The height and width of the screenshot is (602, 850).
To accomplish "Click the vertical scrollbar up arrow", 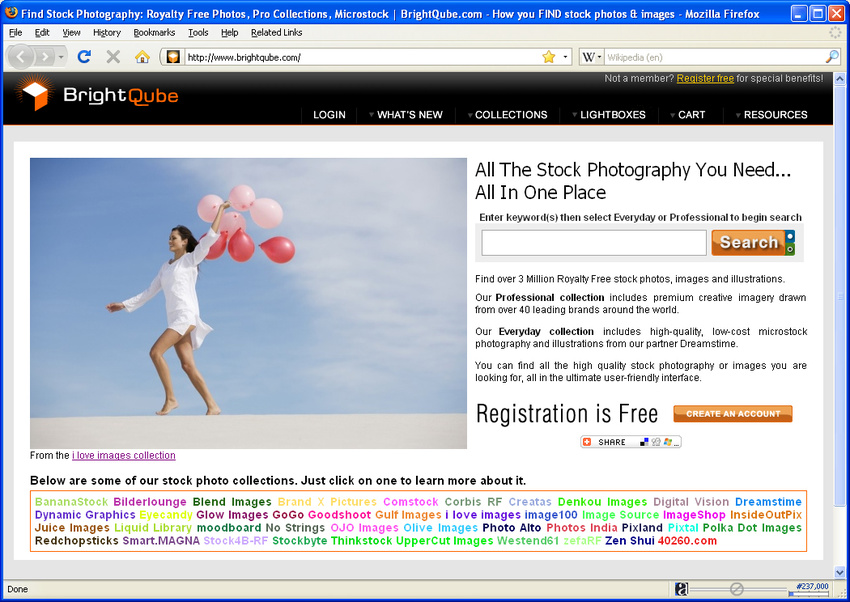I will [x=840, y=79].
